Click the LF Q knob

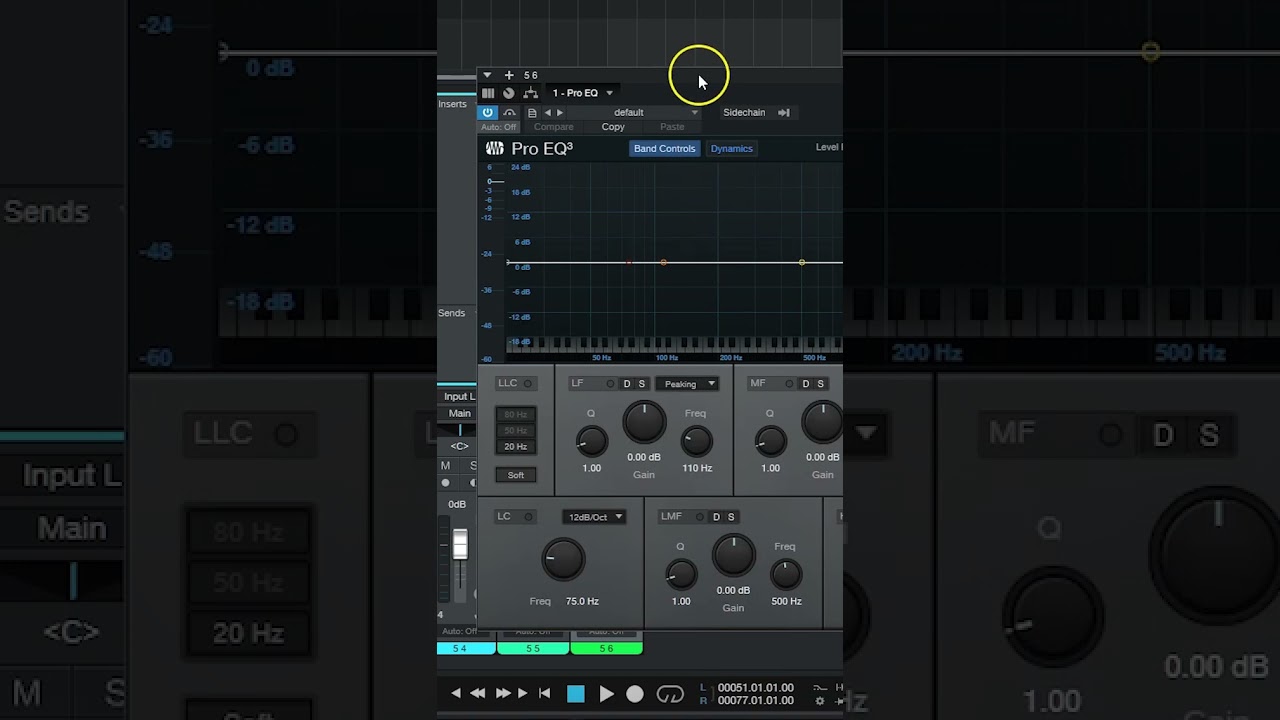tap(591, 441)
